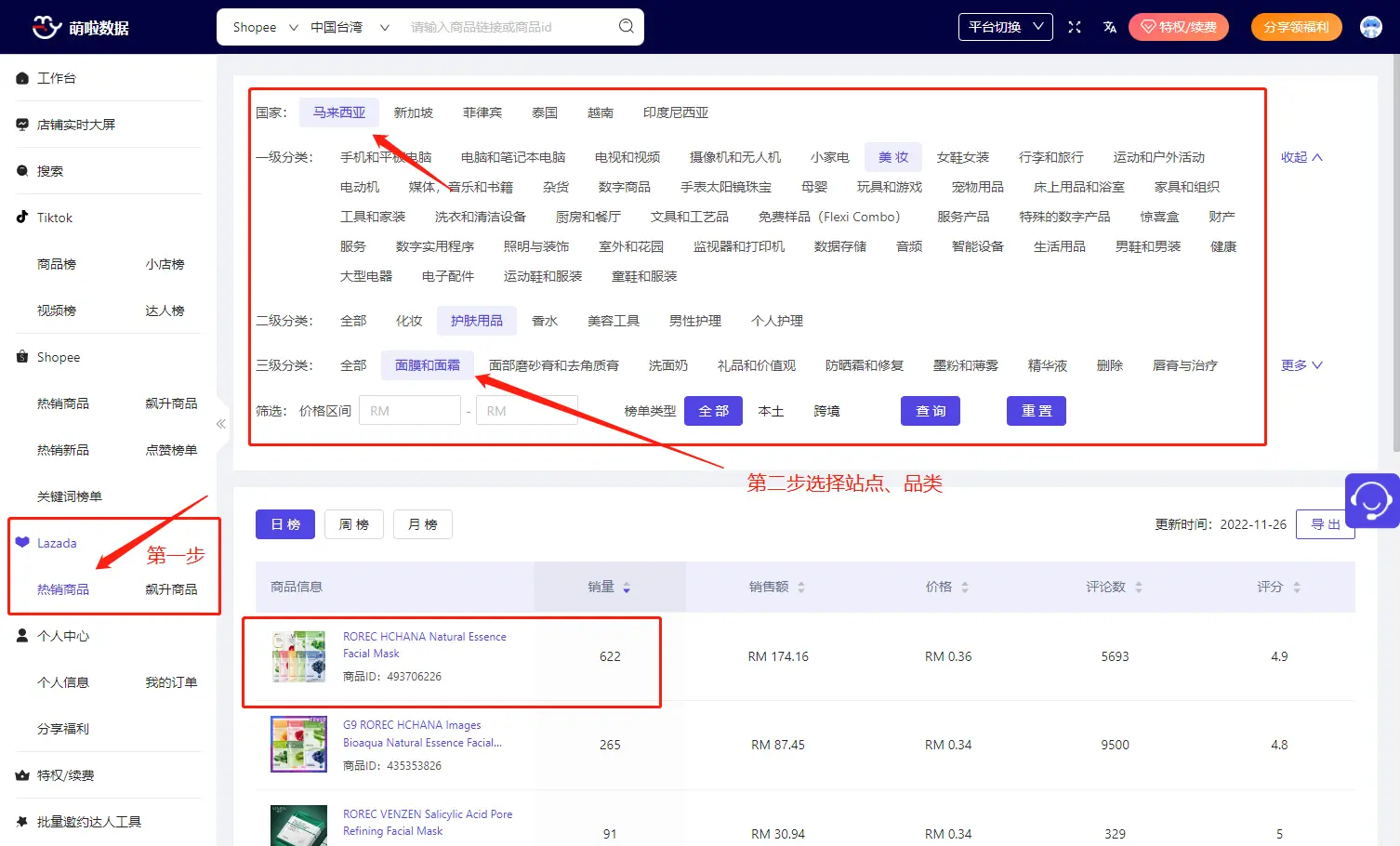Select second-level category 护肤用品
This screenshot has width=1400, height=846.
pos(477,321)
